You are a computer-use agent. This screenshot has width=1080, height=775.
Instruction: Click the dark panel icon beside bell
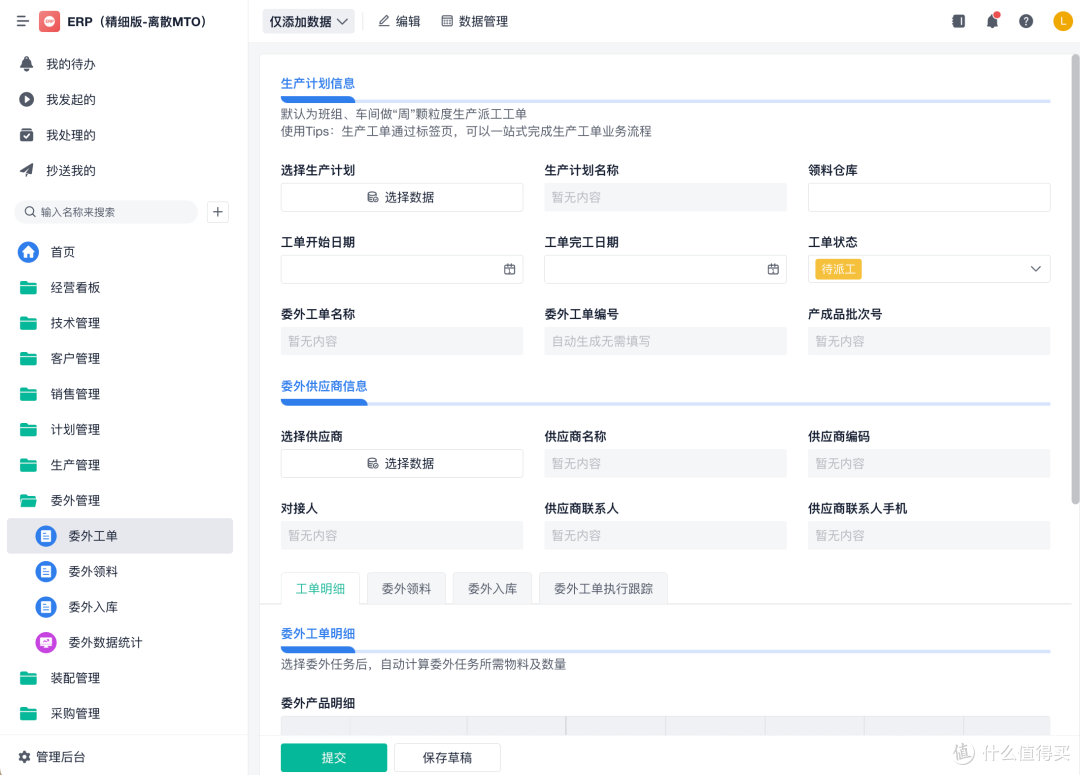pos(959,21)
